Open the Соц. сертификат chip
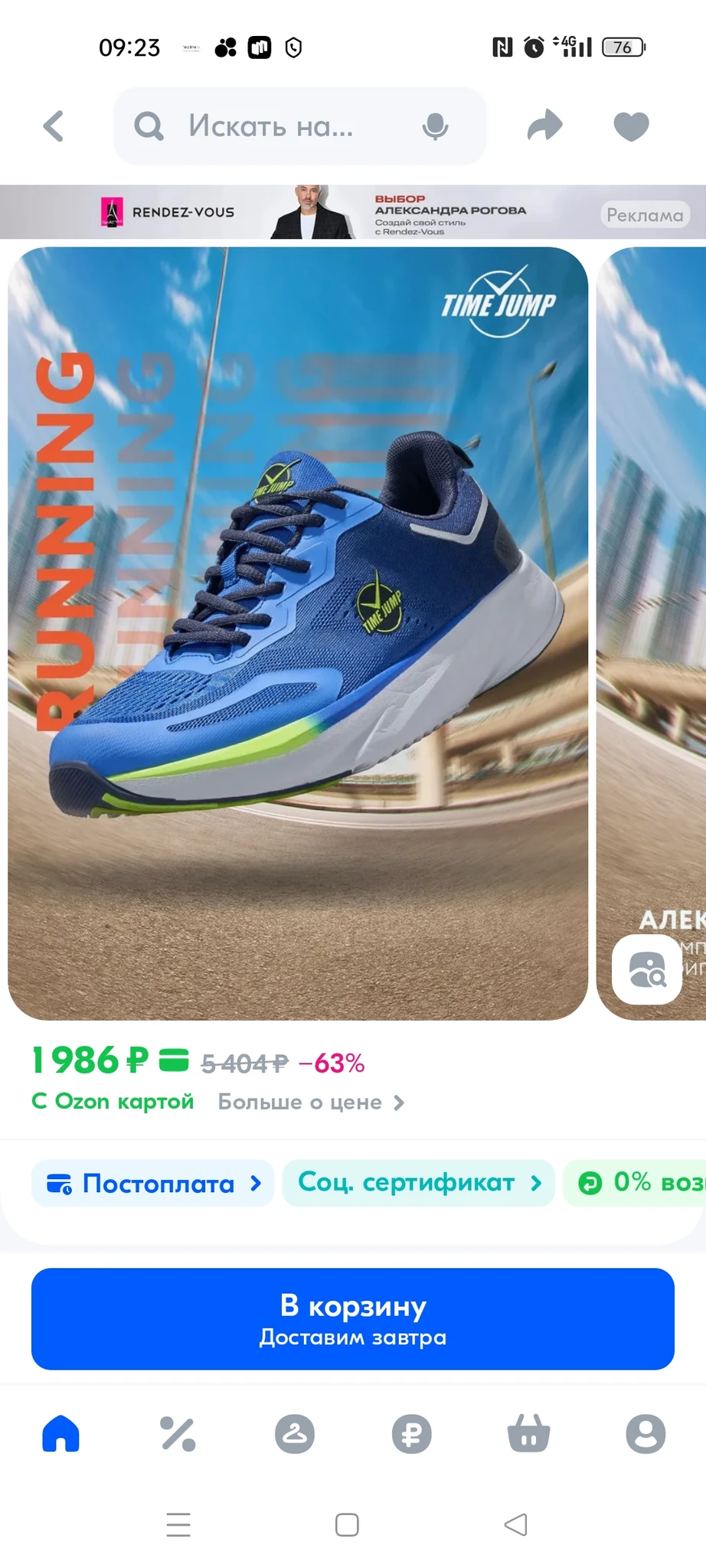706x1568 pixels. (x=419, y=1183)
